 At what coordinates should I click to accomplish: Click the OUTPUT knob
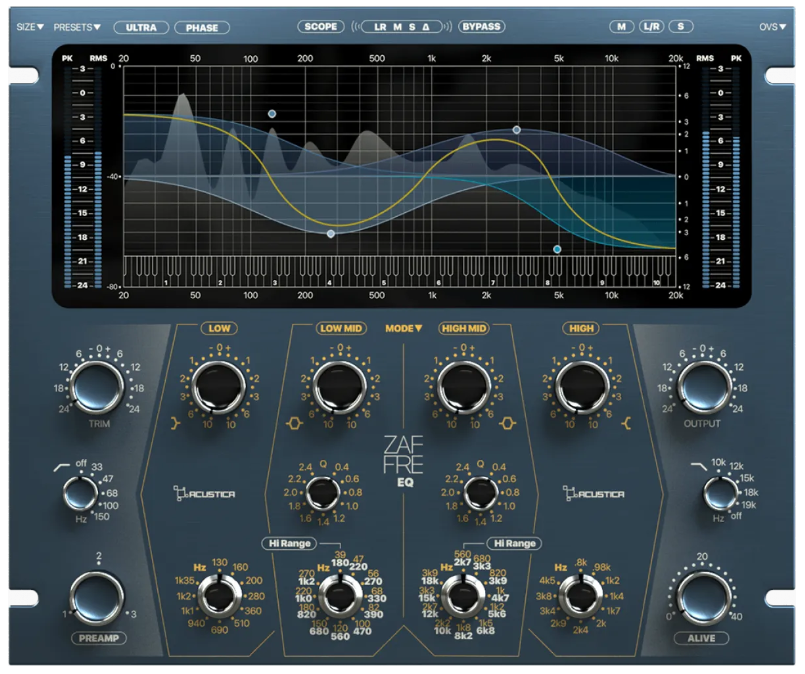(x=704, y=387)
